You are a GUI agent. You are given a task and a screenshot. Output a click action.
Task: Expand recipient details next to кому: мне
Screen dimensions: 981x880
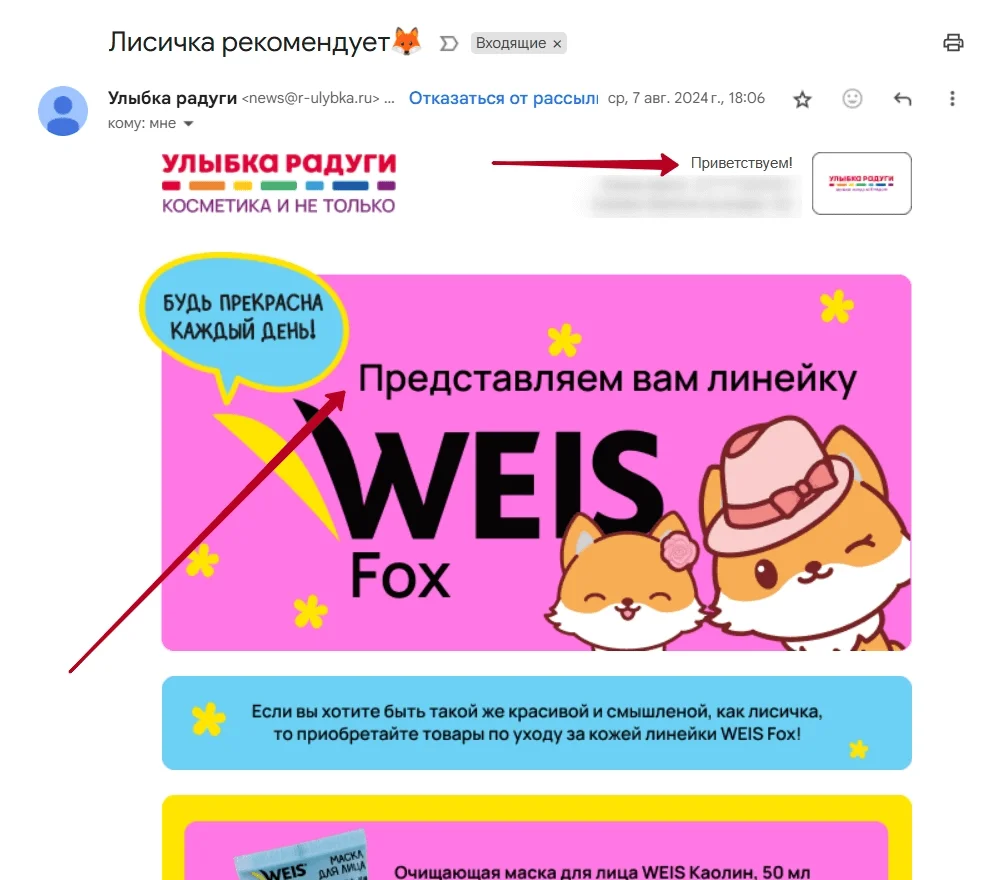[188, 124]
